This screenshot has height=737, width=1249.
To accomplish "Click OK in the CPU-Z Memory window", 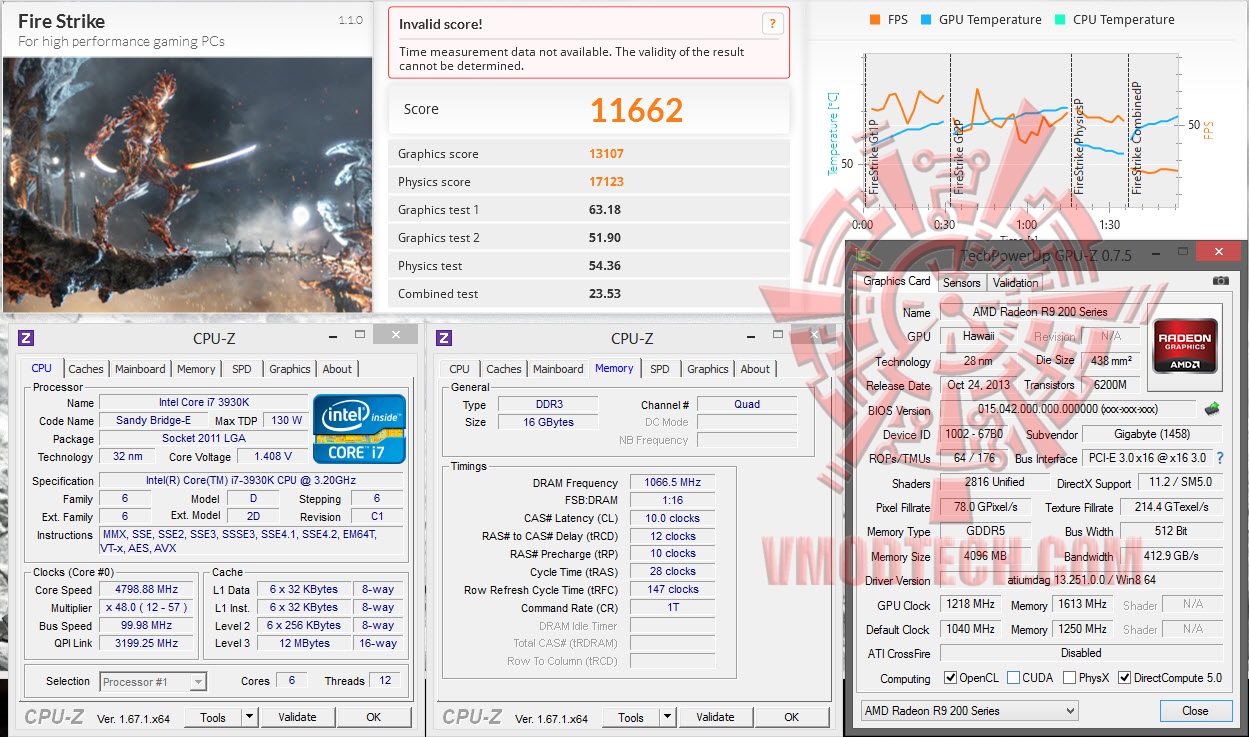I will (x=791, y=717).
